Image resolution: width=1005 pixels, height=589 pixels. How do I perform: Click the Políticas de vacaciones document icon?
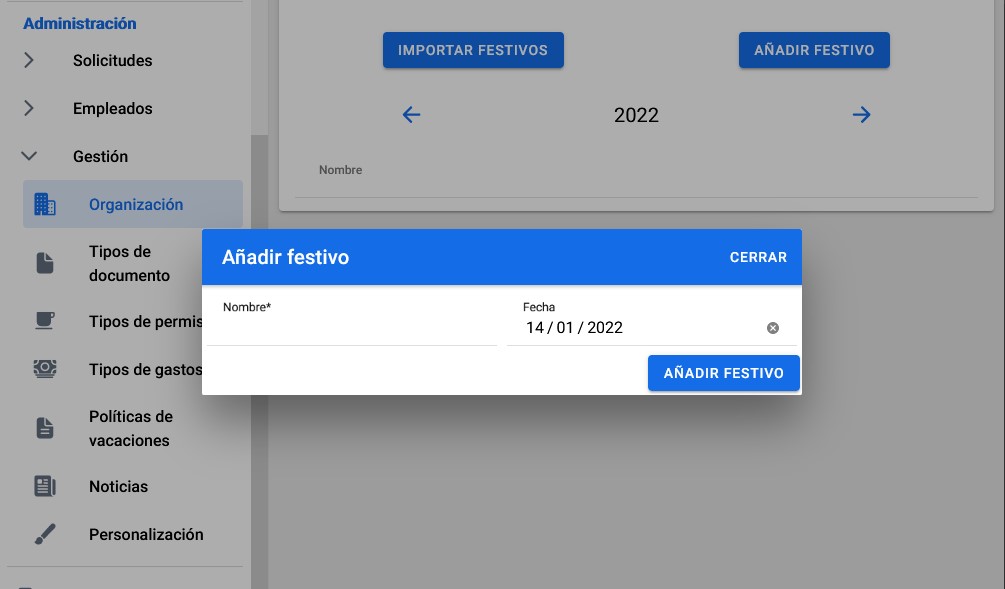coord(45,428)
